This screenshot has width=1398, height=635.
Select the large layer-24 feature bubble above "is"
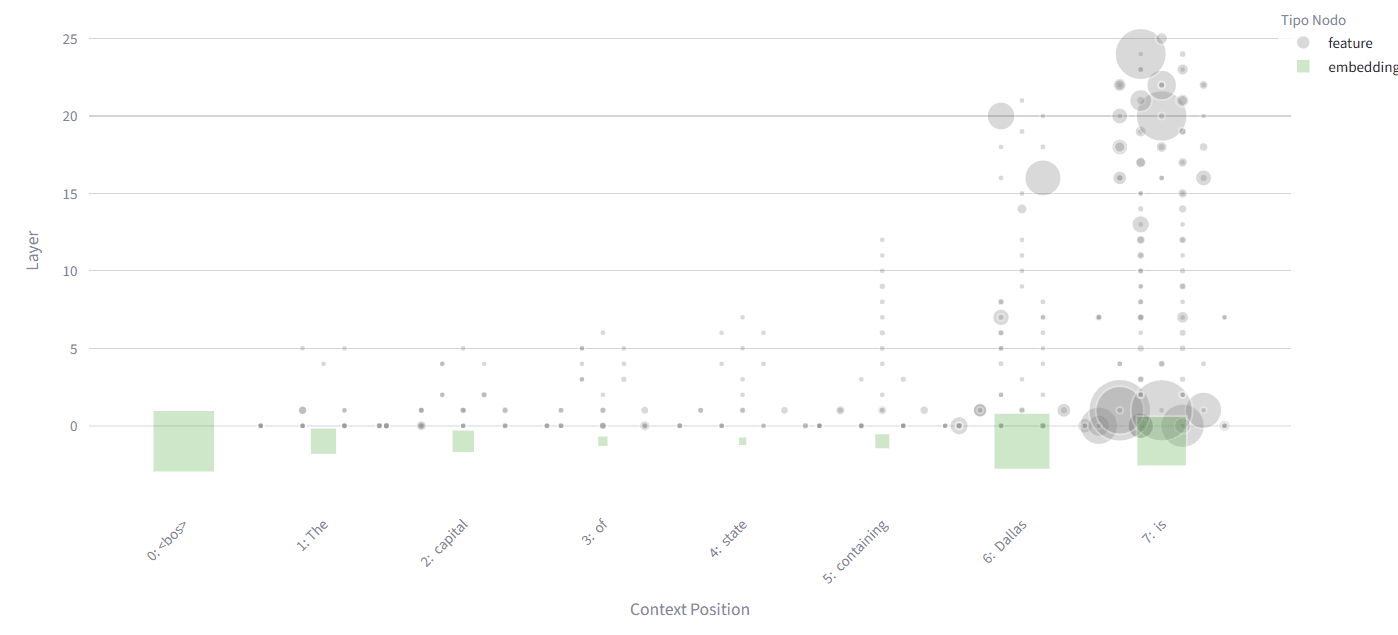[1140, 54]
